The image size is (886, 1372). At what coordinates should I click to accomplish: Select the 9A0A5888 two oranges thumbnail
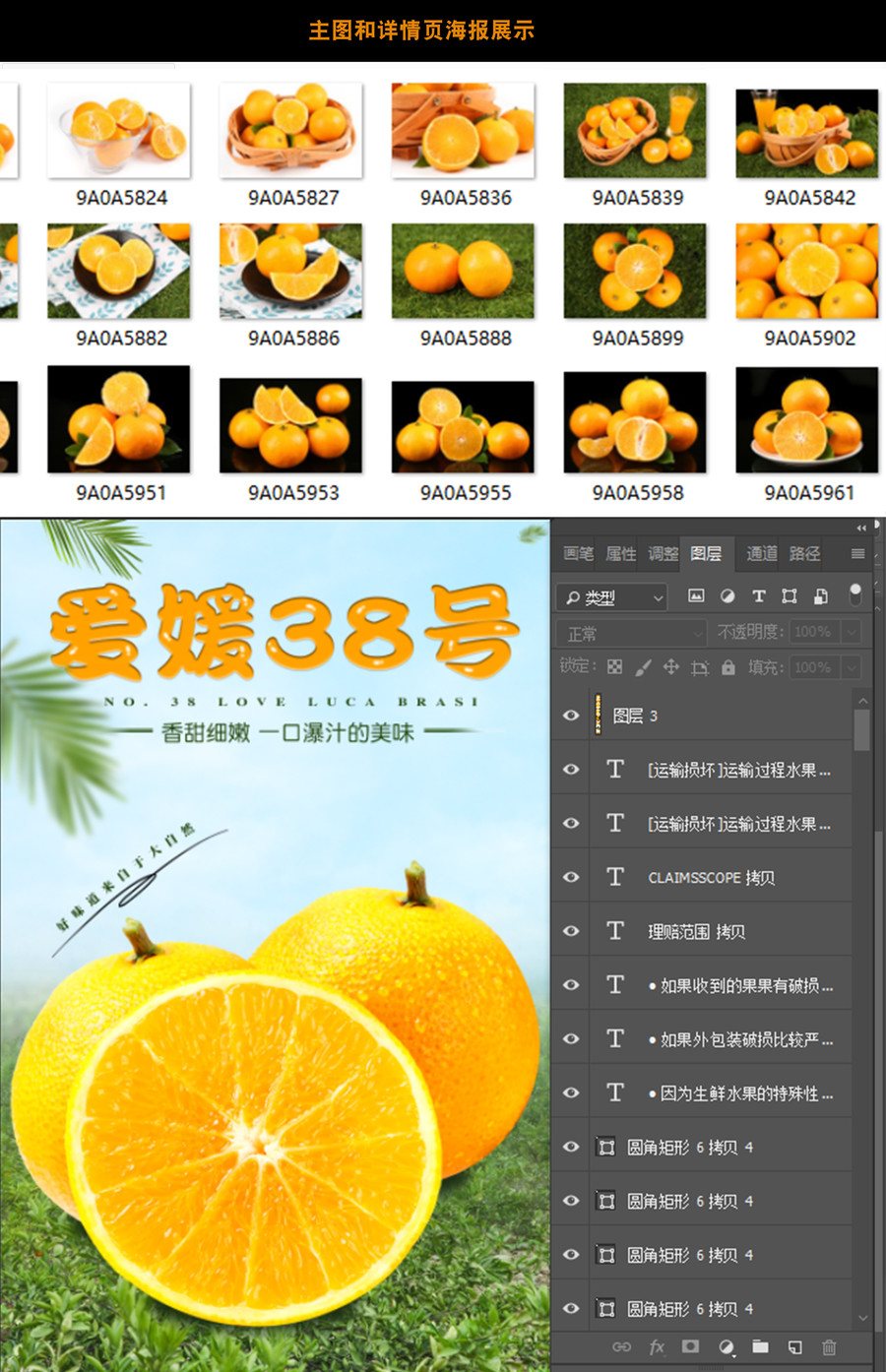click(463, 271)
